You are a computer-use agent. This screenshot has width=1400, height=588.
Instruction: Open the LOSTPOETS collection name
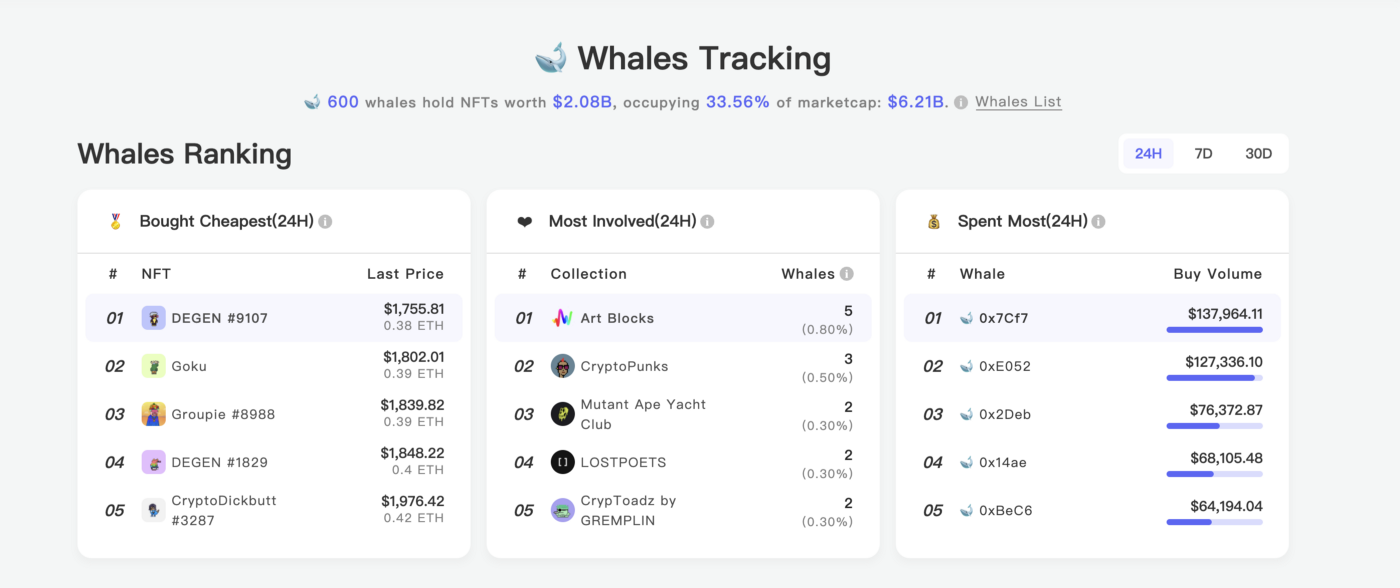[x=623, y=462]
